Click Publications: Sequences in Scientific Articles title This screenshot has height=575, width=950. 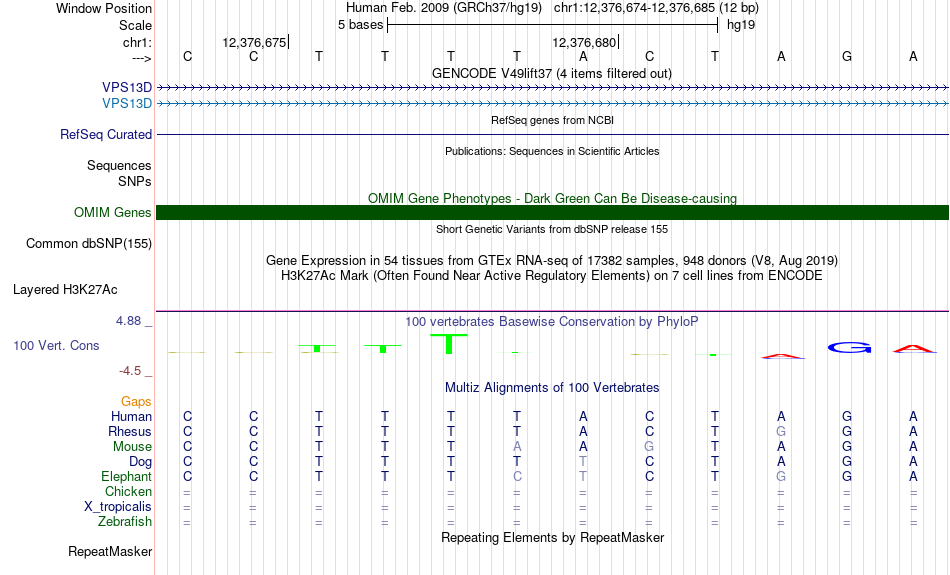click(552, 151)
